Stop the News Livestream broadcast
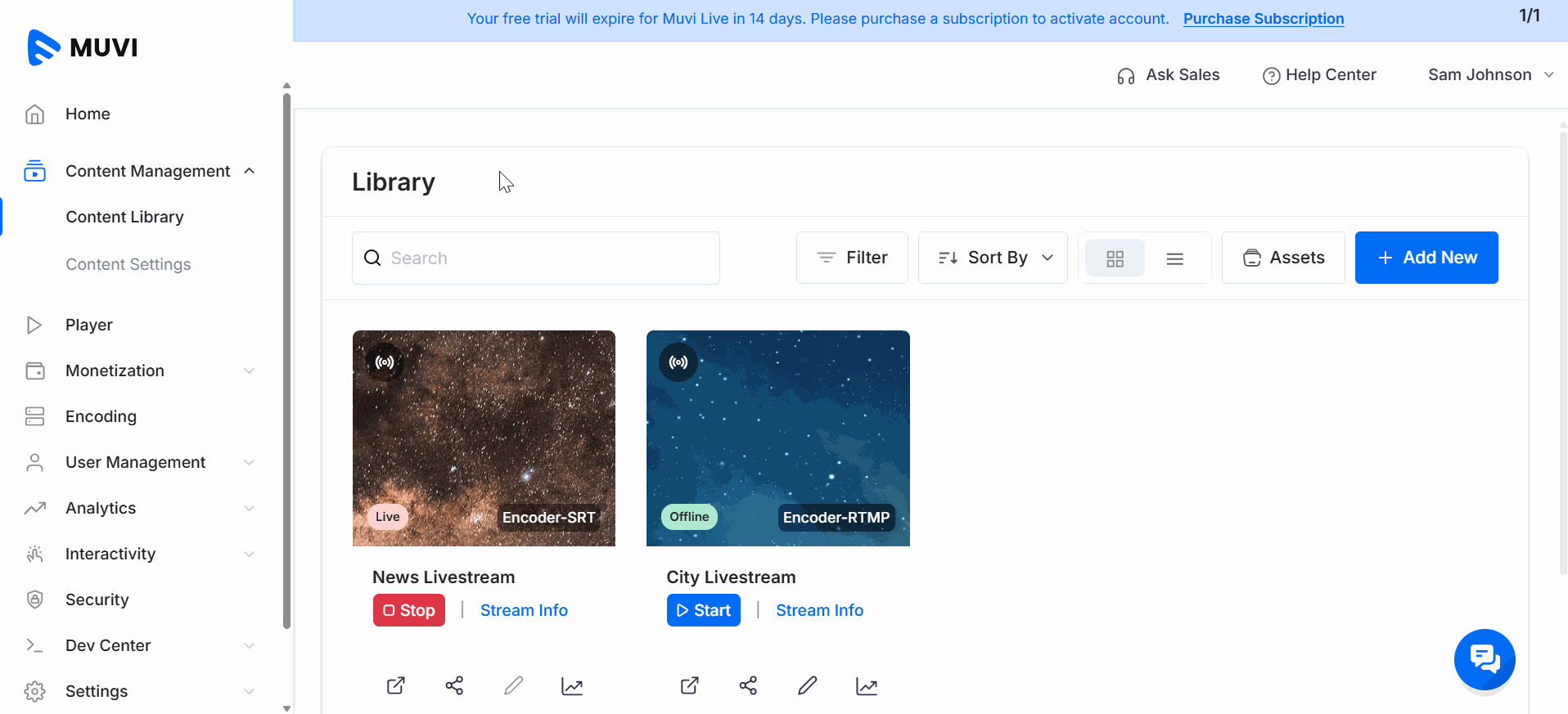The height and width of the screenshot is (714, 1568). tap(409, 610)
